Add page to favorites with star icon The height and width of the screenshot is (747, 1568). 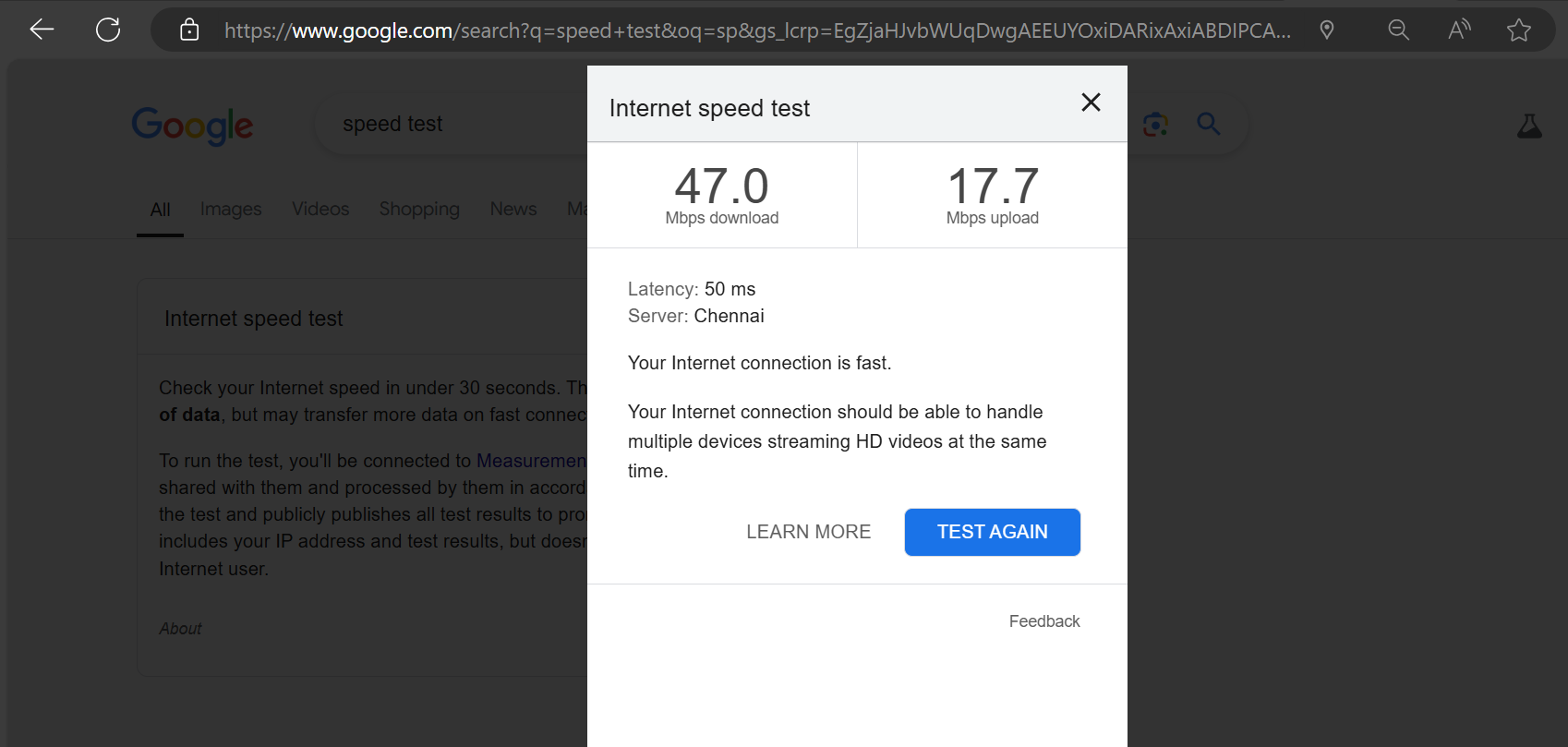click(x=1519, y=30)
